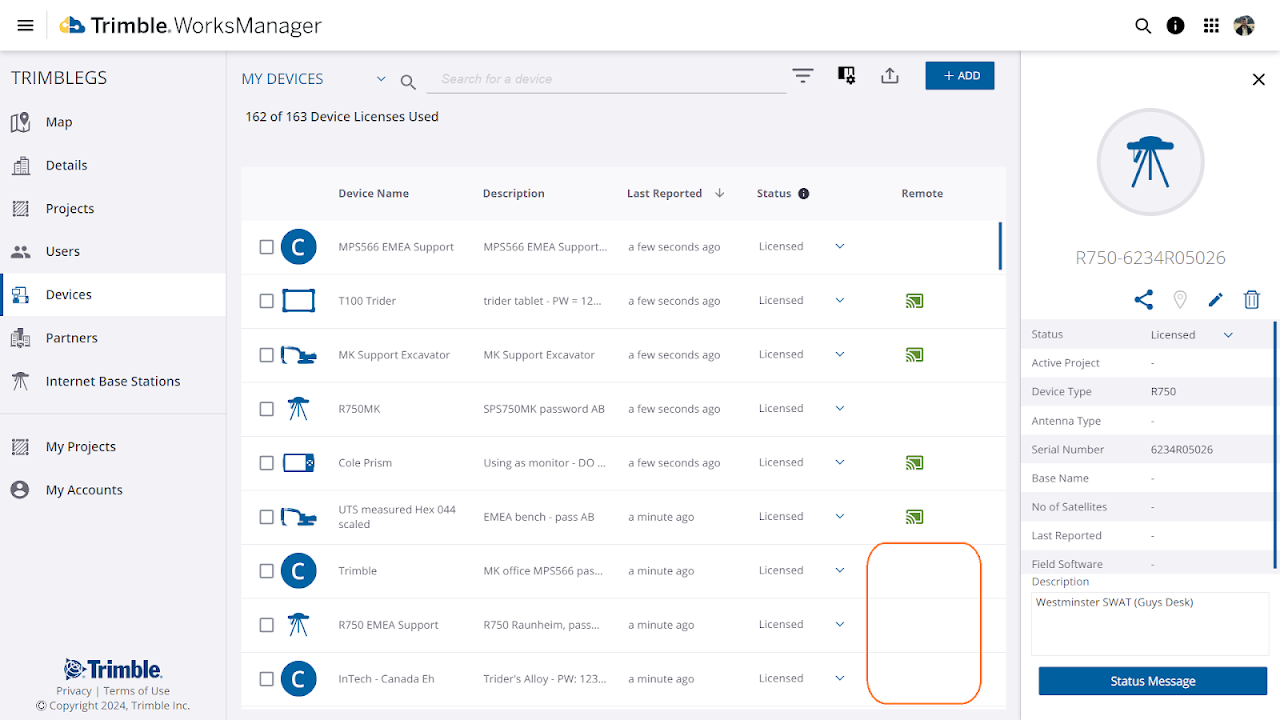This screenshot has width=1280, height=720.
Task: Expand status dropdown for InTech - Canada Eh
Action: click(x=840, y=679)
